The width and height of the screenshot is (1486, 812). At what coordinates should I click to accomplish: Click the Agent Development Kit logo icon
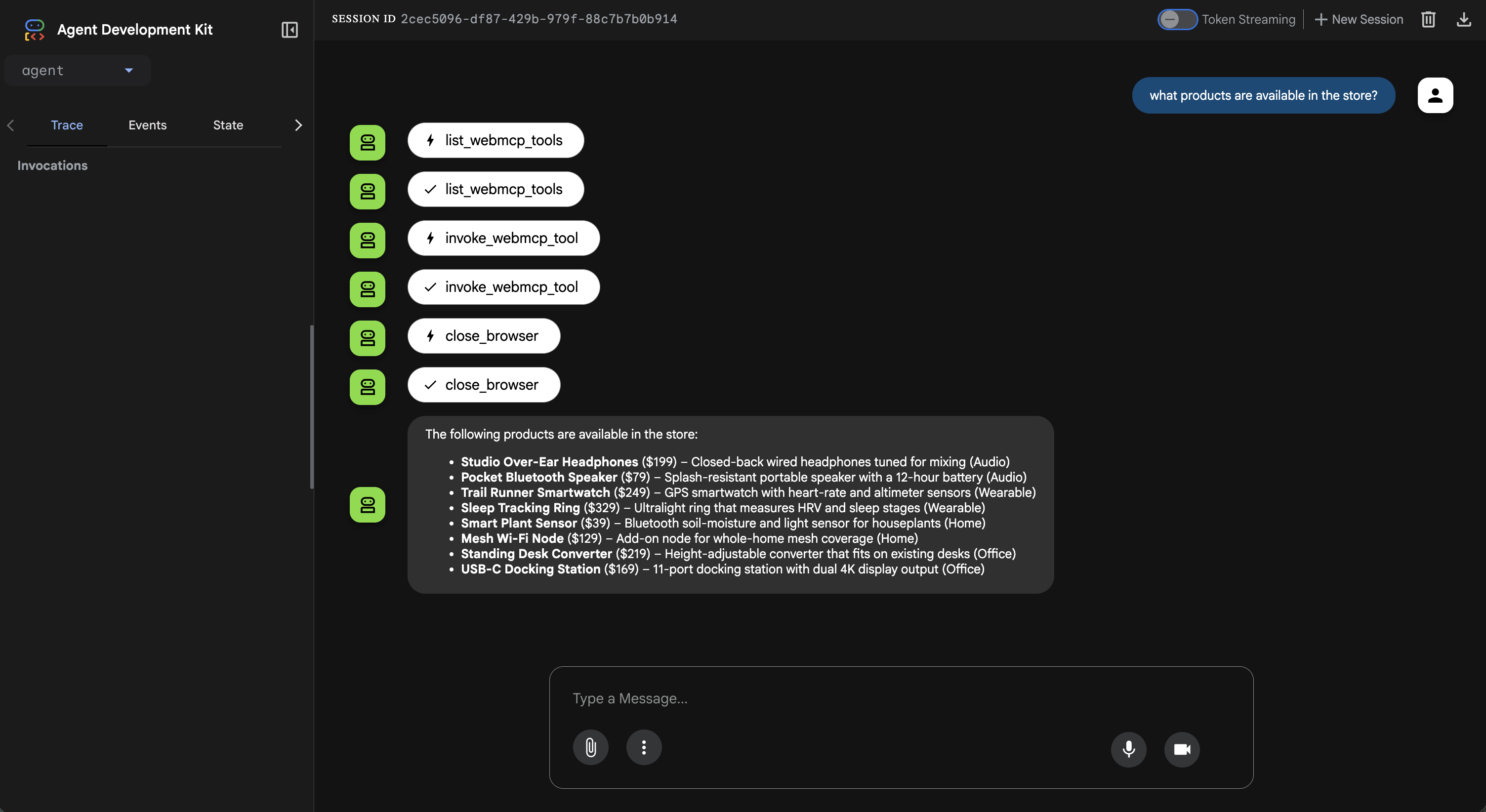[x=35, y=30]
